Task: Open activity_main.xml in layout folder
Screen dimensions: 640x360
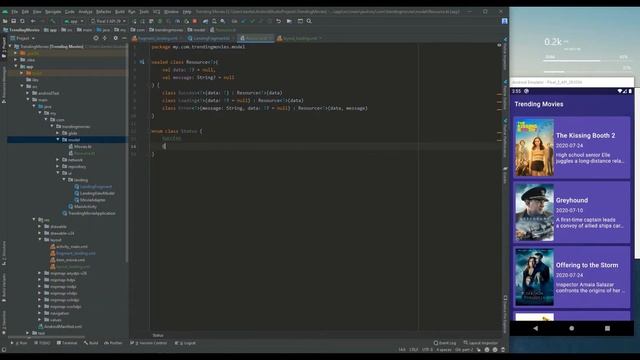Action: 69,247
